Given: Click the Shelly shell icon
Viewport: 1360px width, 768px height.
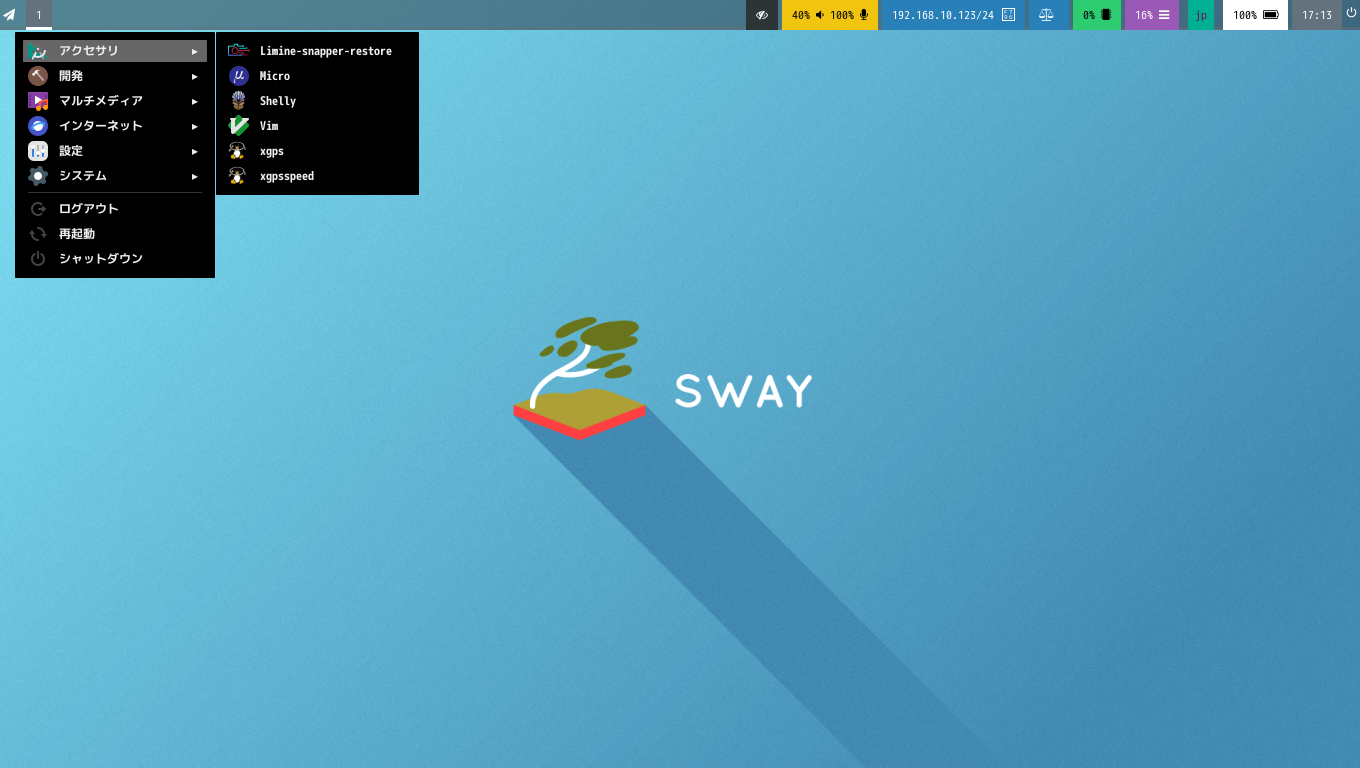Looking at the screenshot, I should tap(238, 101).
